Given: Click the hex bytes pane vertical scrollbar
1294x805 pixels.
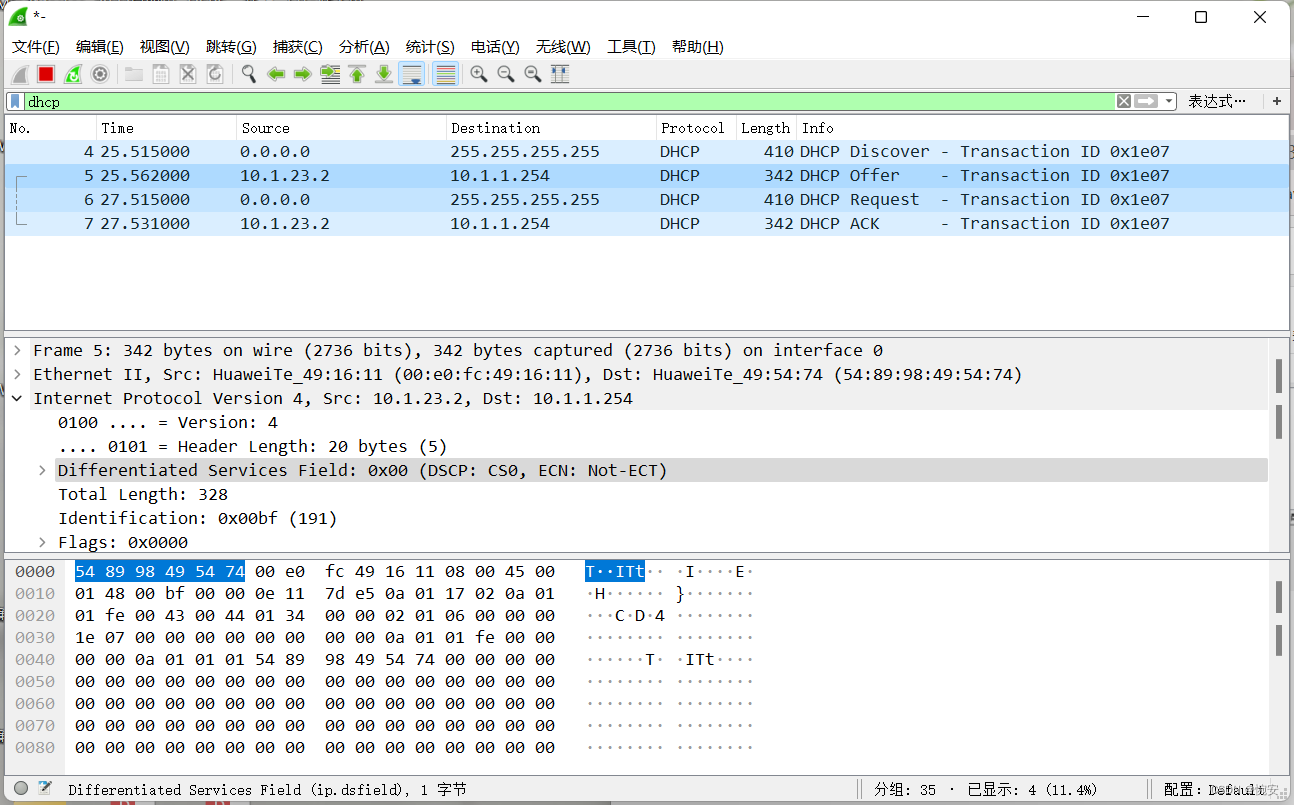Looking at the screenshot, I should point(1279,665).
